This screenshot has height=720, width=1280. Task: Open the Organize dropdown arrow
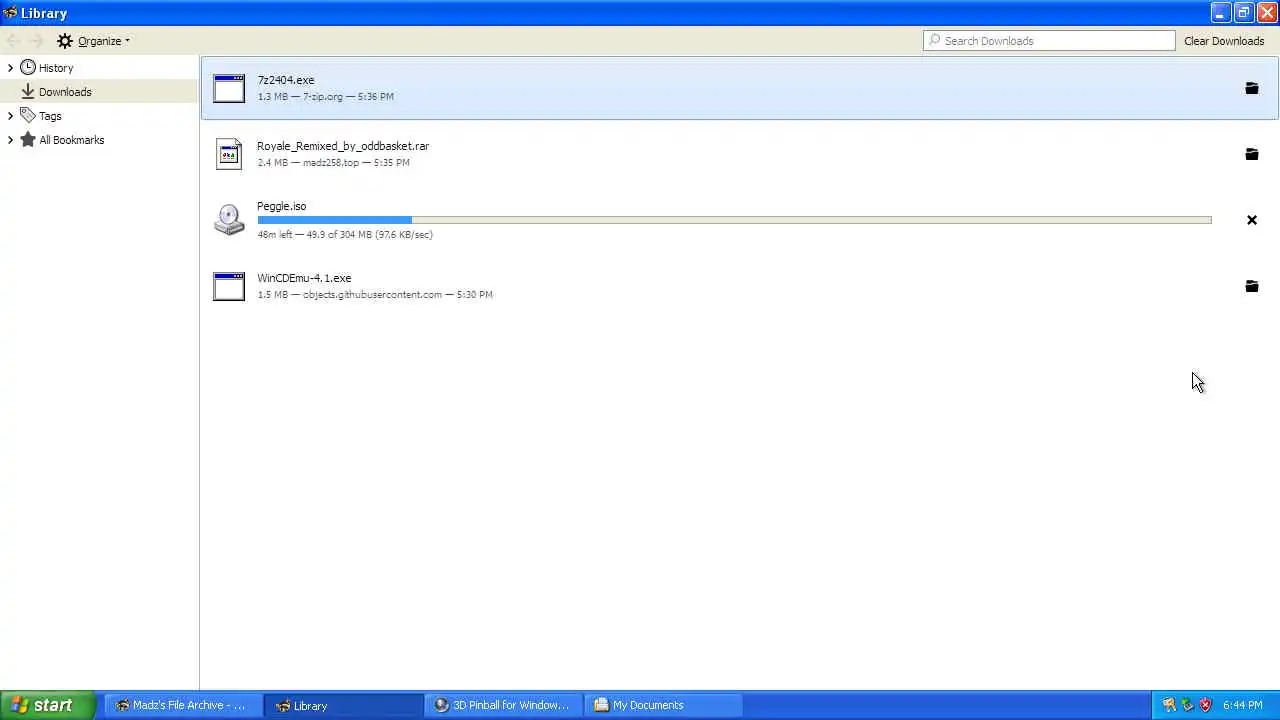point(127,41)
